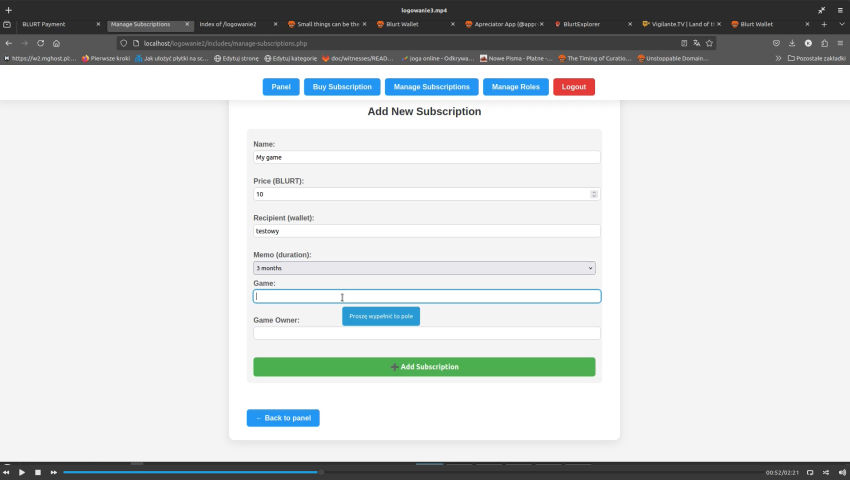Click the Add New Subscription heading
Viewport: 850px width, 480px height.
[424, 111]
